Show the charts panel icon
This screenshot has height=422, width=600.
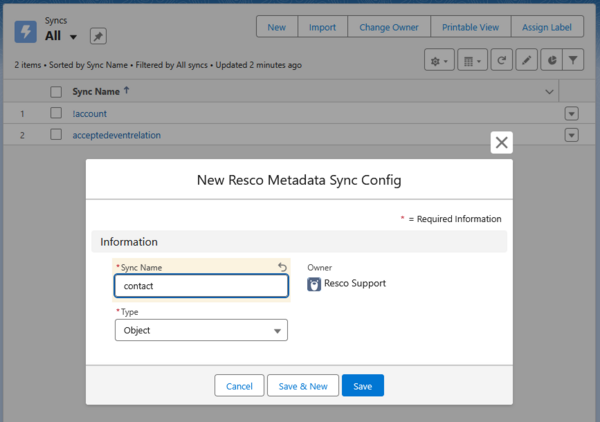click(551, 61)
